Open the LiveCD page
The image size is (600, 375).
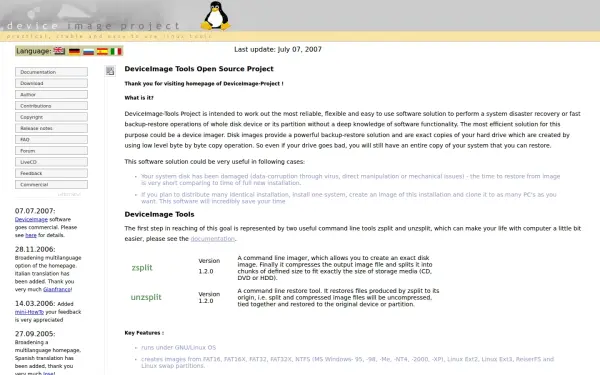click(51, 162)
